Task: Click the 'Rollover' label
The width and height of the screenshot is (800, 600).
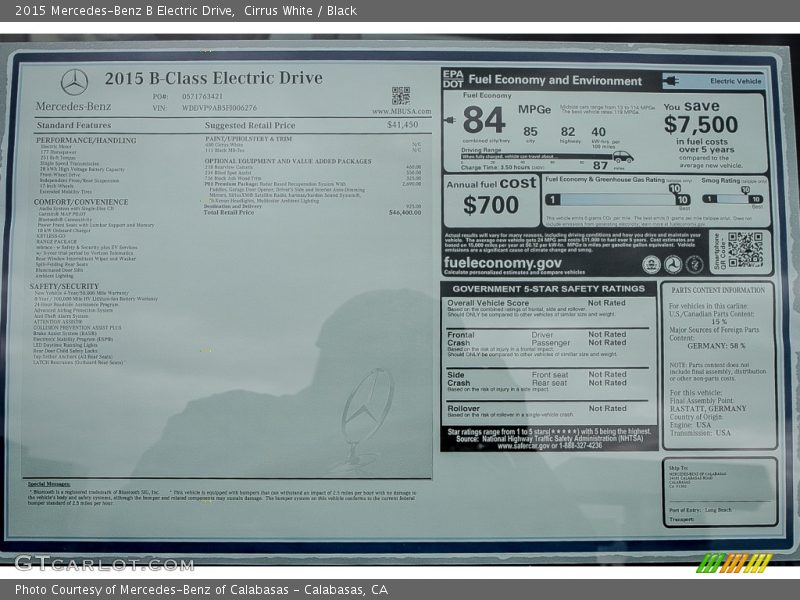Action: (x=463, y=409)
